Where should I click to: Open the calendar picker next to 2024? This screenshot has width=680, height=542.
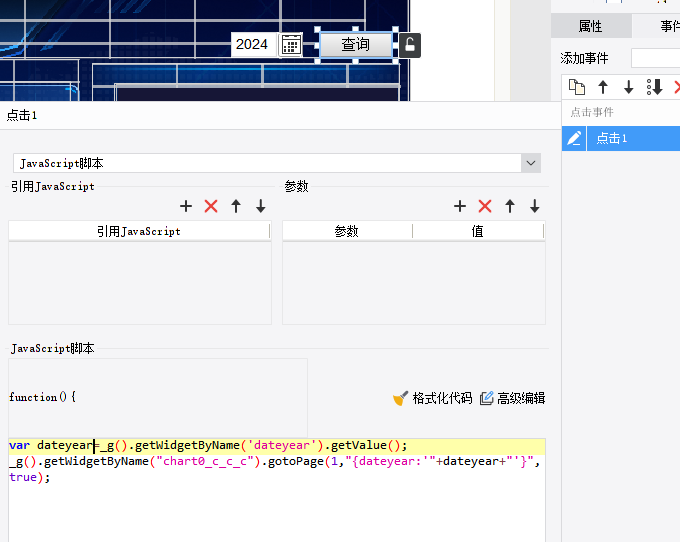(x=291, y=44)
